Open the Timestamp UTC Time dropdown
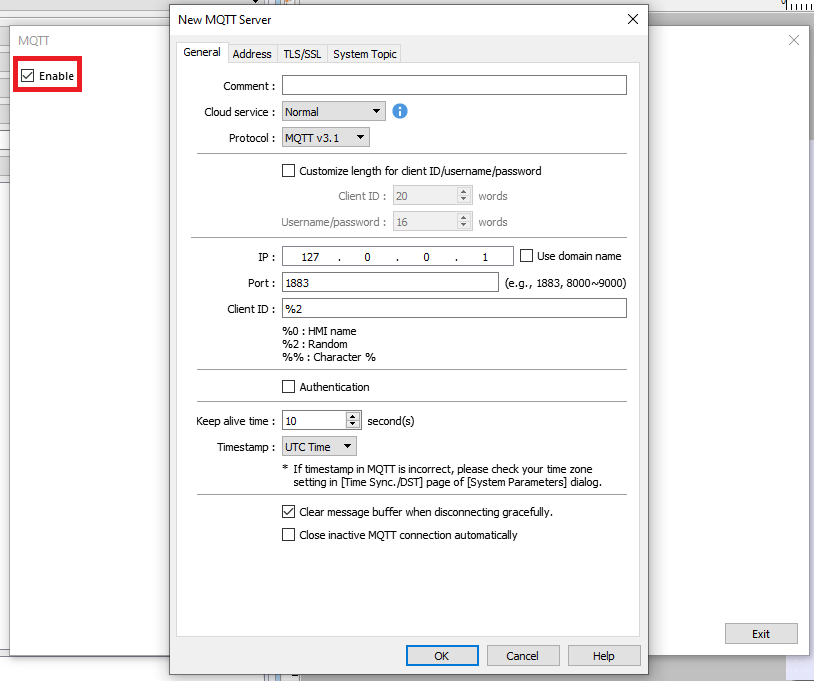 (x=319, y=446)
